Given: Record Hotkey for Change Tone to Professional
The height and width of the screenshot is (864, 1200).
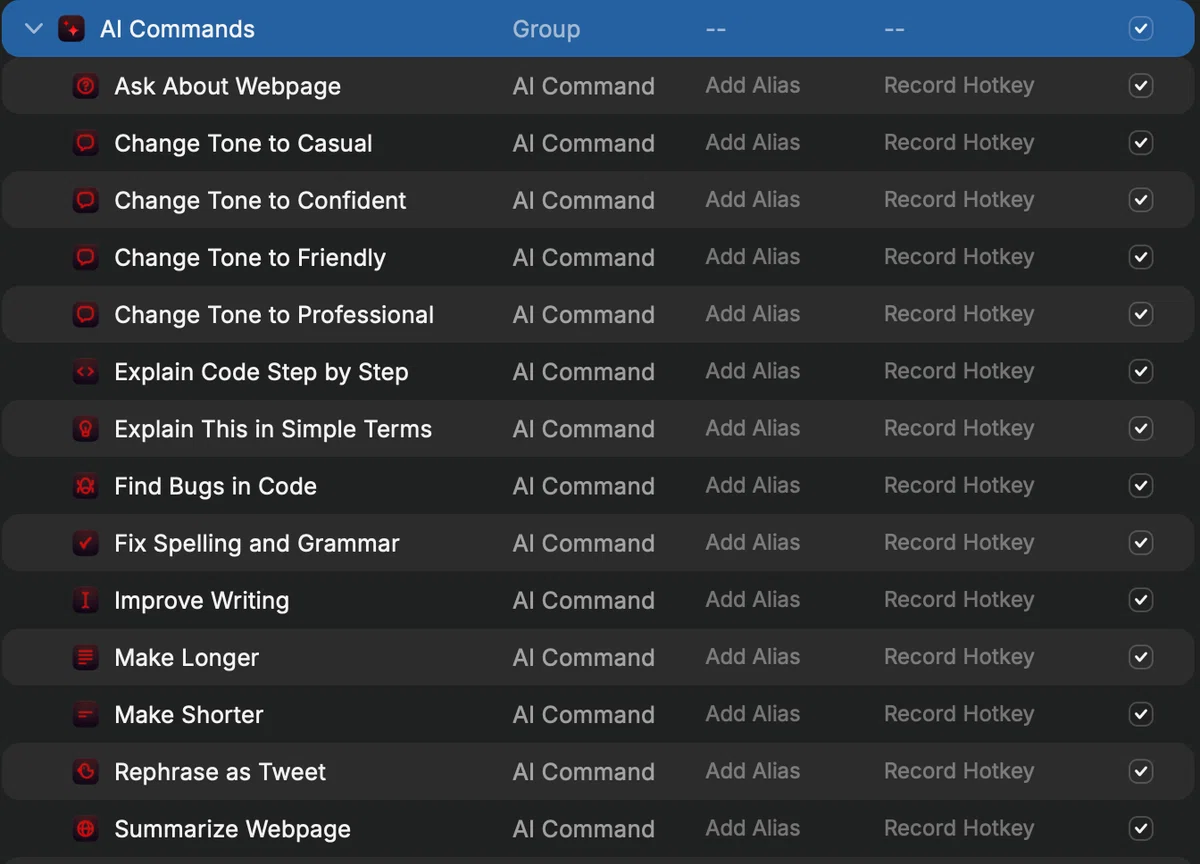Looking at the screenshot, I should pyautogui.click(x=959, y=314).
